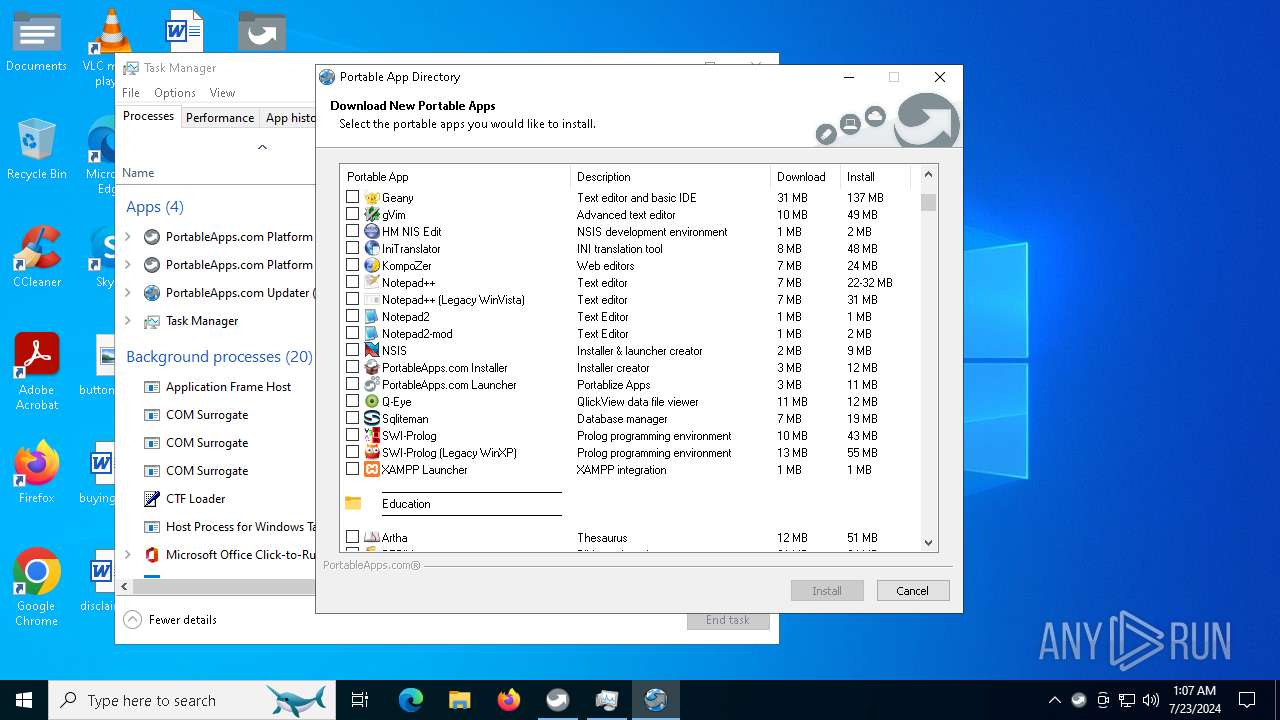Open CCleaner desktop shortcut
Viewport: 1280px width, 720px height.
coord(37,259)
